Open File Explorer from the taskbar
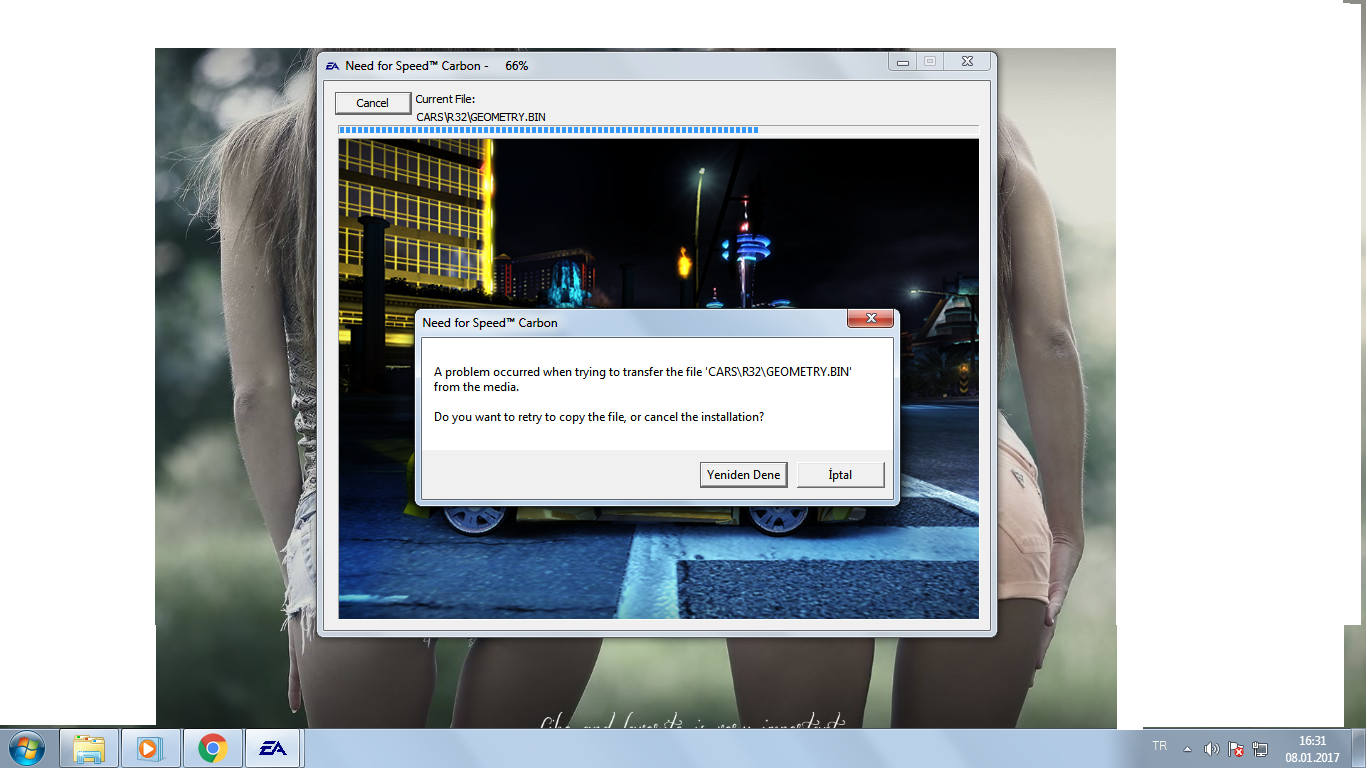1366x768 pixels. point(89,748)
